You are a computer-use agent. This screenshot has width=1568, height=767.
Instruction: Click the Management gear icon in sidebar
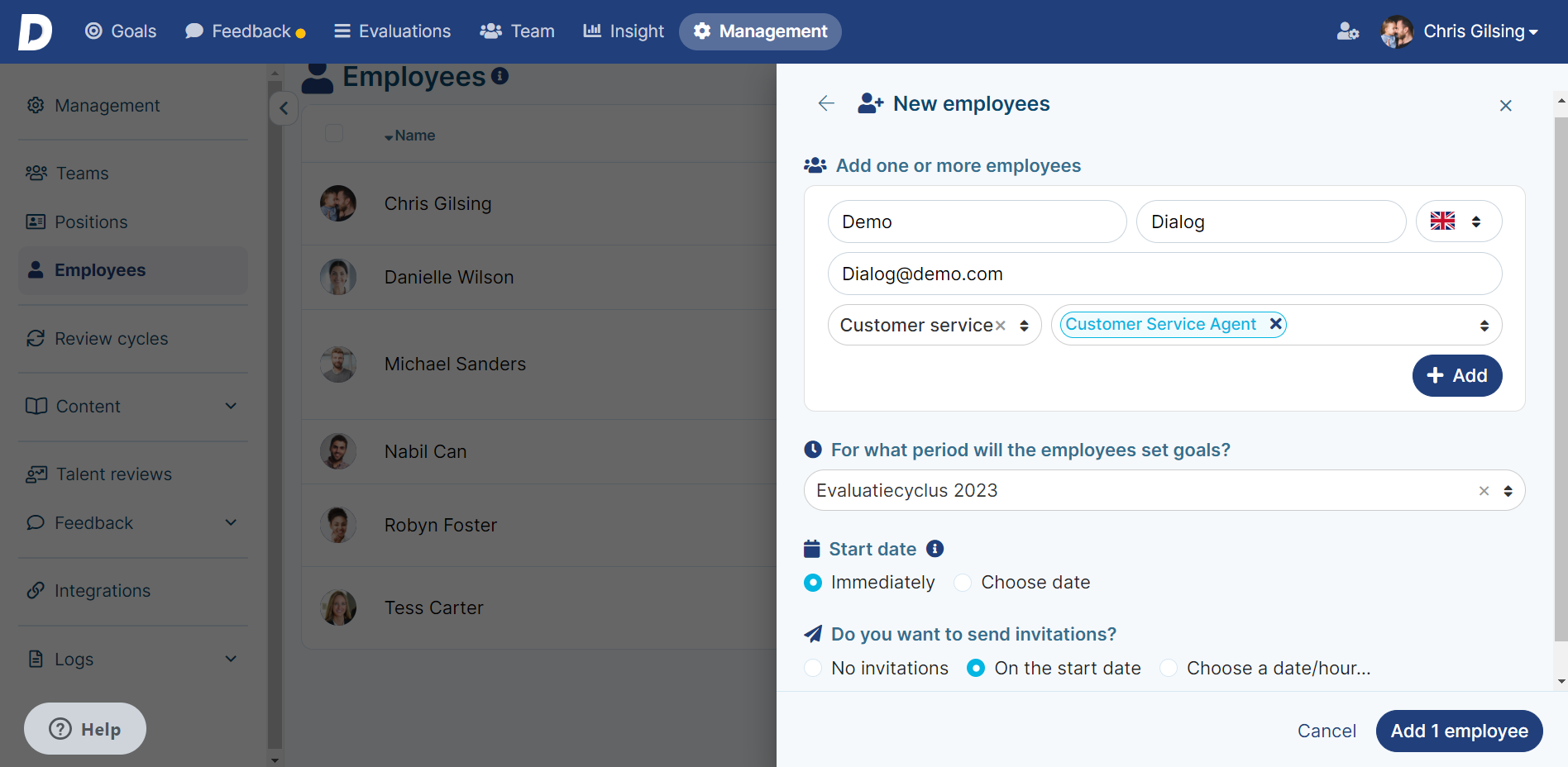(36, 105)
